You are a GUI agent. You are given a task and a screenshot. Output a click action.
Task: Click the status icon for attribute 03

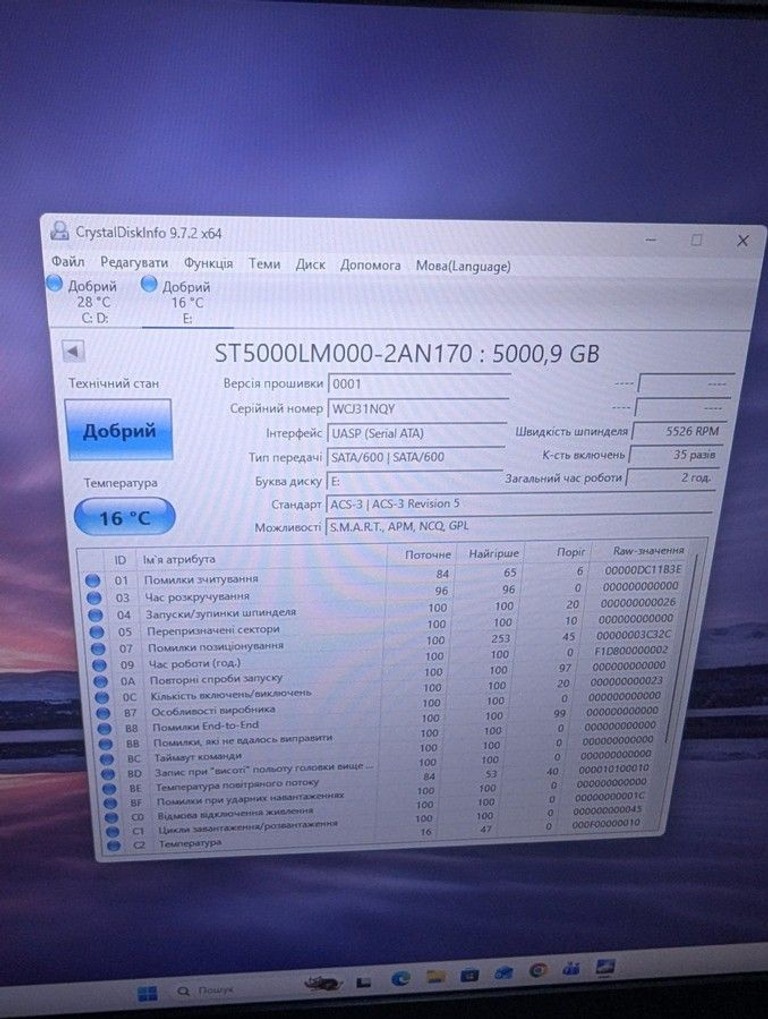click(95, 597)
